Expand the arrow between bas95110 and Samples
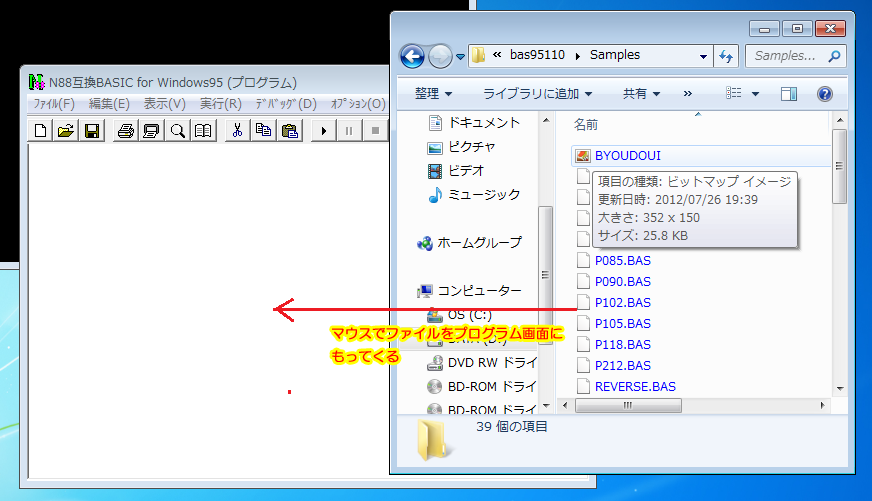 coord(578,56)
